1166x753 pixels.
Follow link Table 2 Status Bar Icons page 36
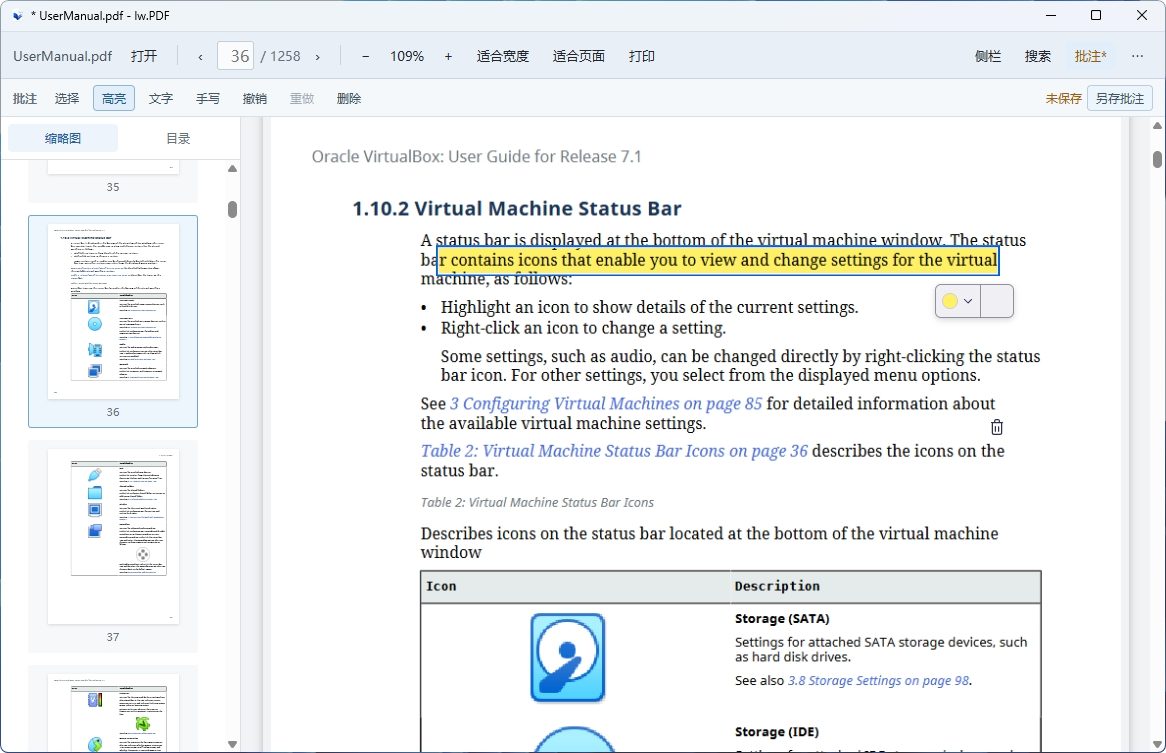pyautogui.click(x=614, y=451)
